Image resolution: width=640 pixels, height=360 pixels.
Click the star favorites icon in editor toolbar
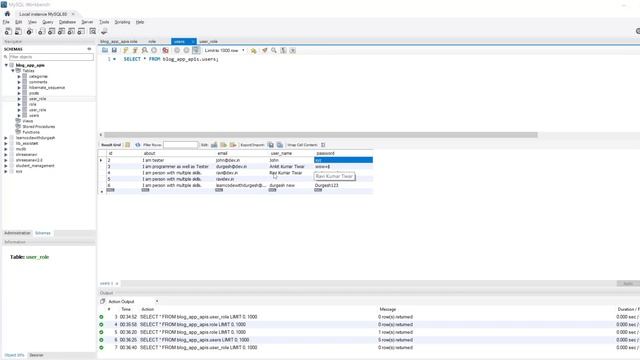(x=253, y=50)
